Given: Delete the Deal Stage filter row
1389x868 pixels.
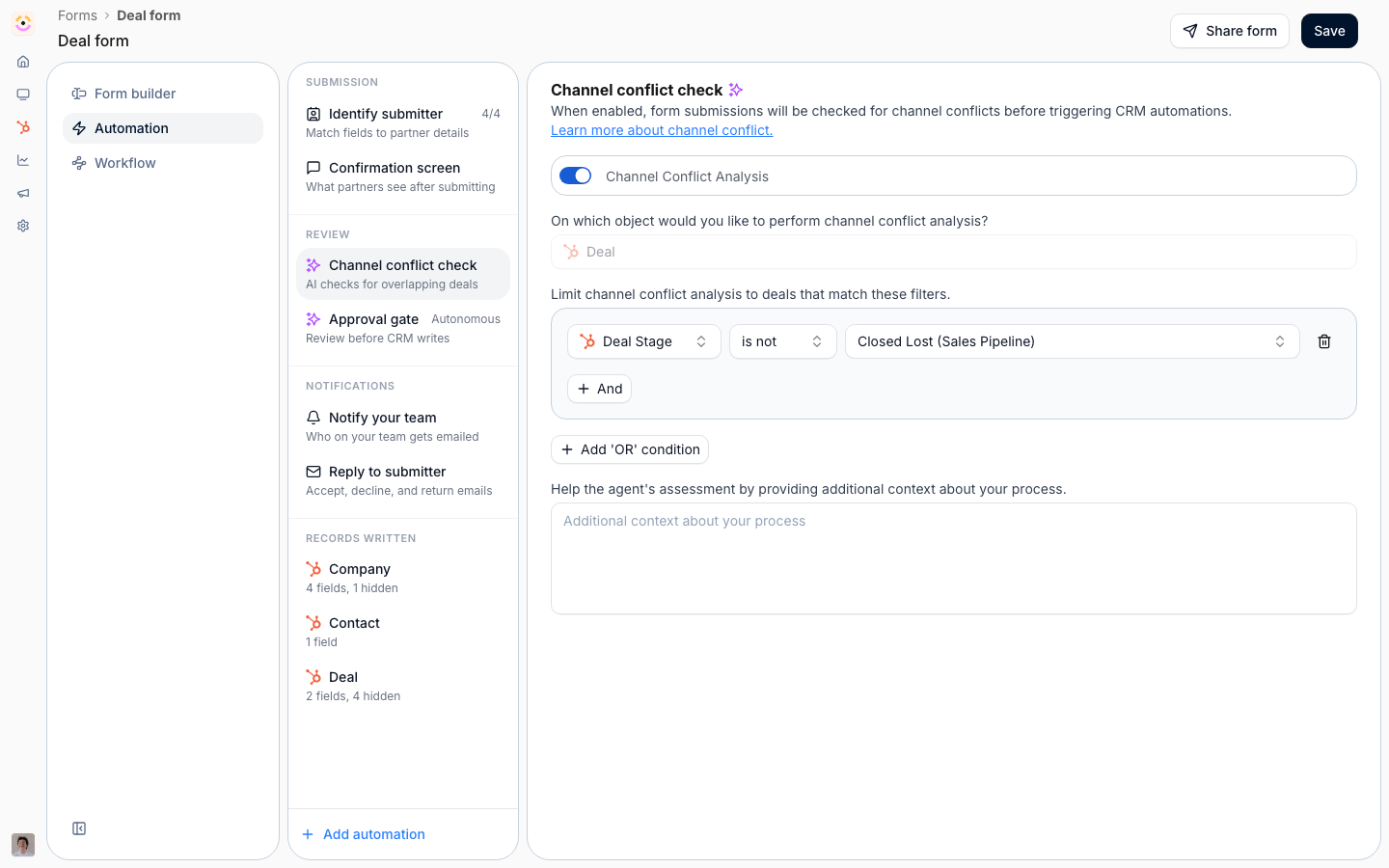Looking at the screenshot, I should click(x=1324, y=341).
